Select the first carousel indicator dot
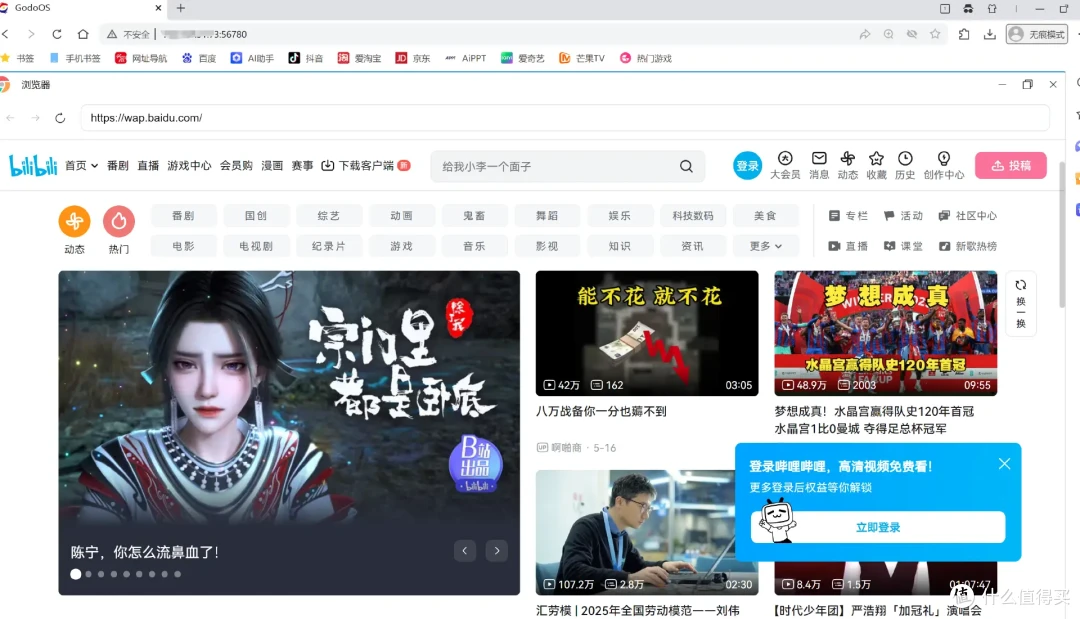 76,574
